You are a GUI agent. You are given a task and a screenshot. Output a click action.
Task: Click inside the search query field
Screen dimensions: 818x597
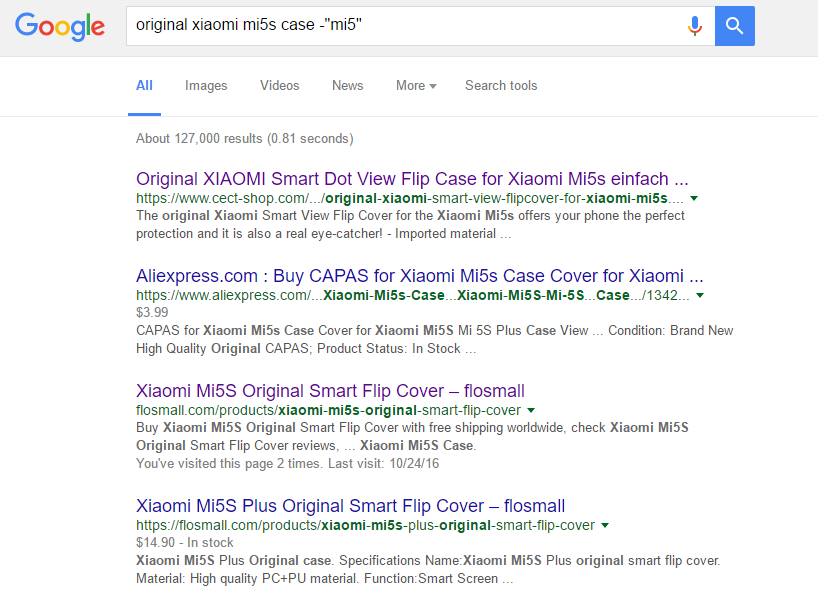point(400,26)
